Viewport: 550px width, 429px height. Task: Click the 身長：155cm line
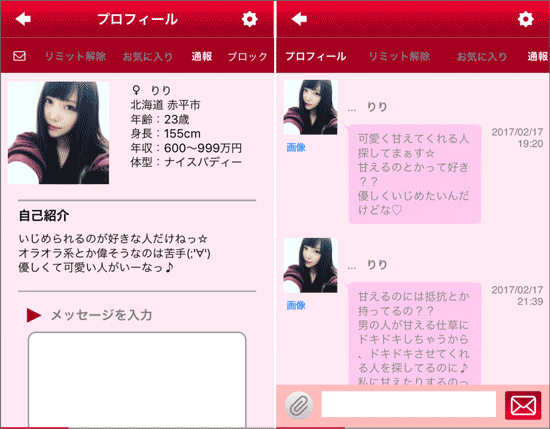166,134
